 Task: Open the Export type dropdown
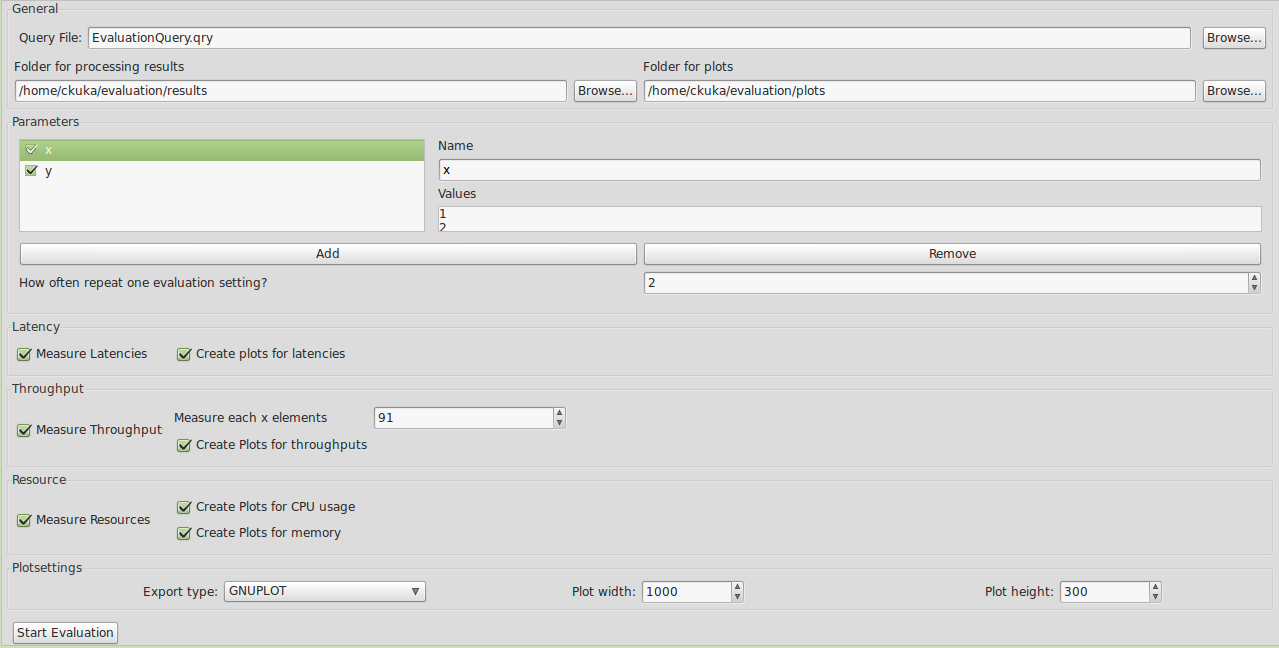325,592
